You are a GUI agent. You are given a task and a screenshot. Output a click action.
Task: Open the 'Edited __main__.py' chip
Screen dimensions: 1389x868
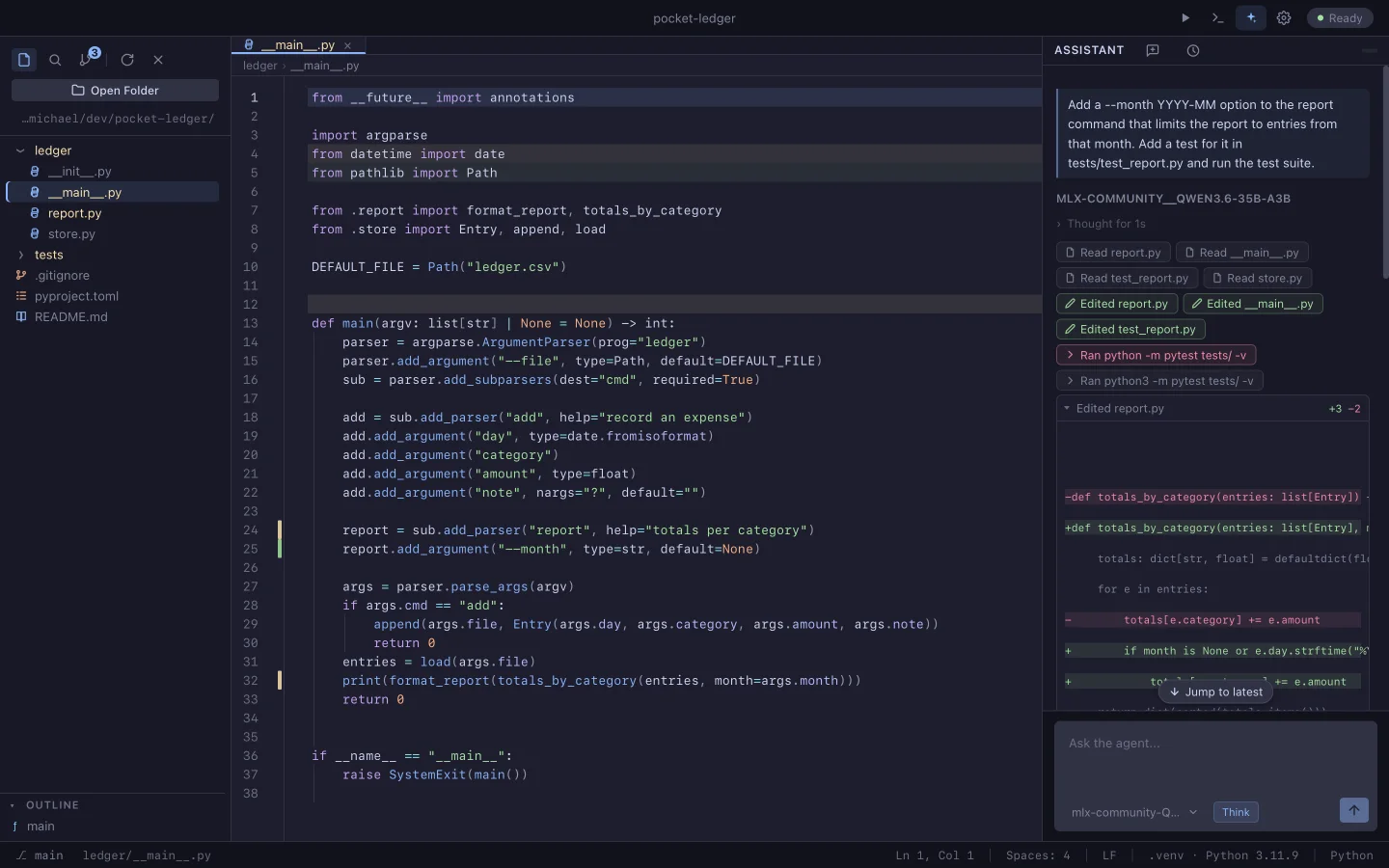click(1252, 304)
